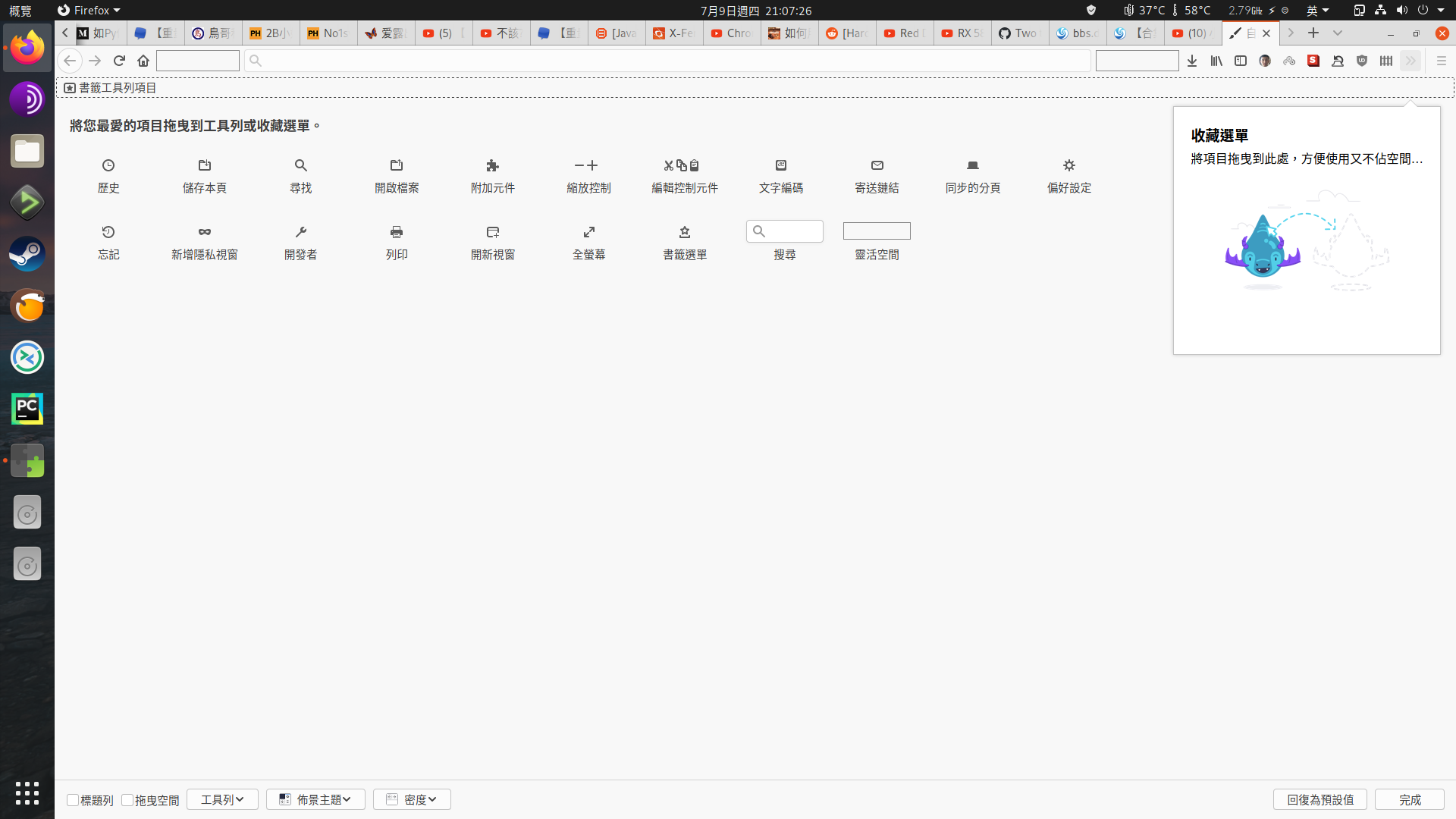Expand the Firefox app menu in top bar
The width and height of the screenshot is (1456, 819).
(89, 11)
